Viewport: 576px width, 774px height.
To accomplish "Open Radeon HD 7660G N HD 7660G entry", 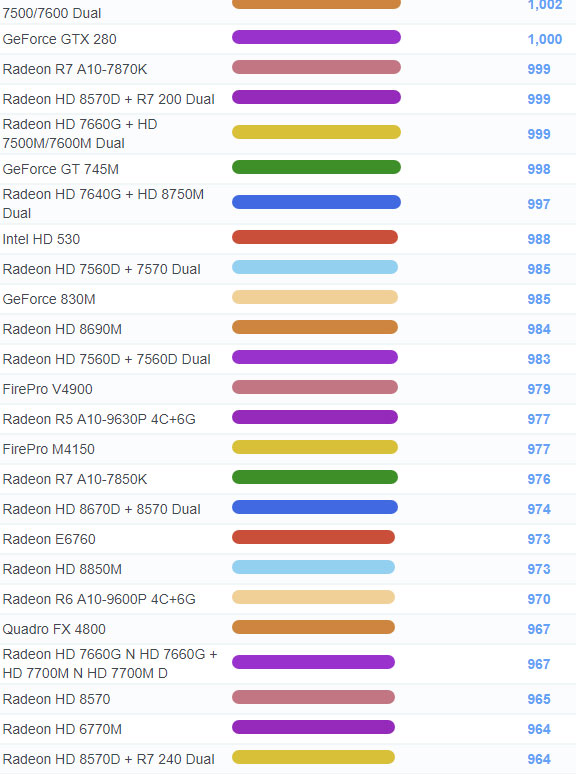I will [x=110, y=664].
